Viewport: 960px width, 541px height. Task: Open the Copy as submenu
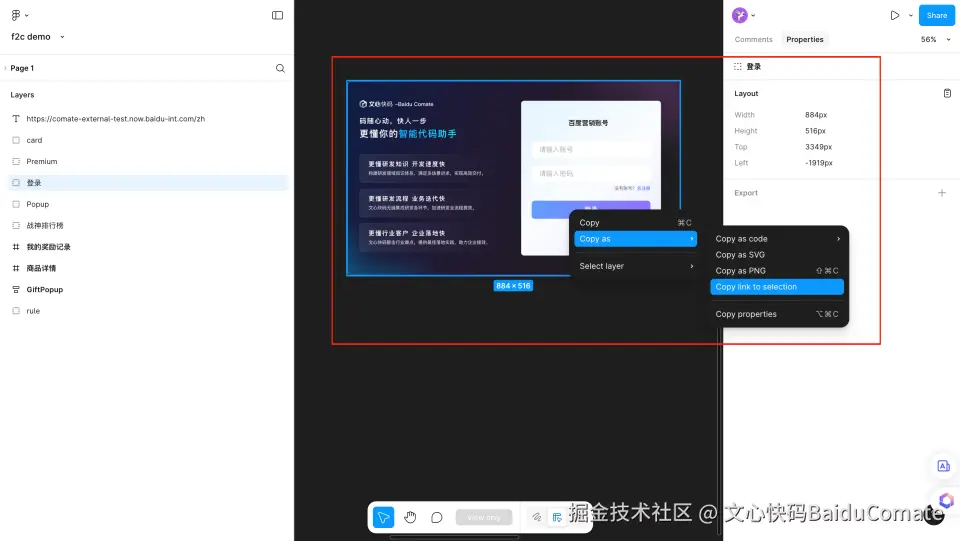[635, 239]
